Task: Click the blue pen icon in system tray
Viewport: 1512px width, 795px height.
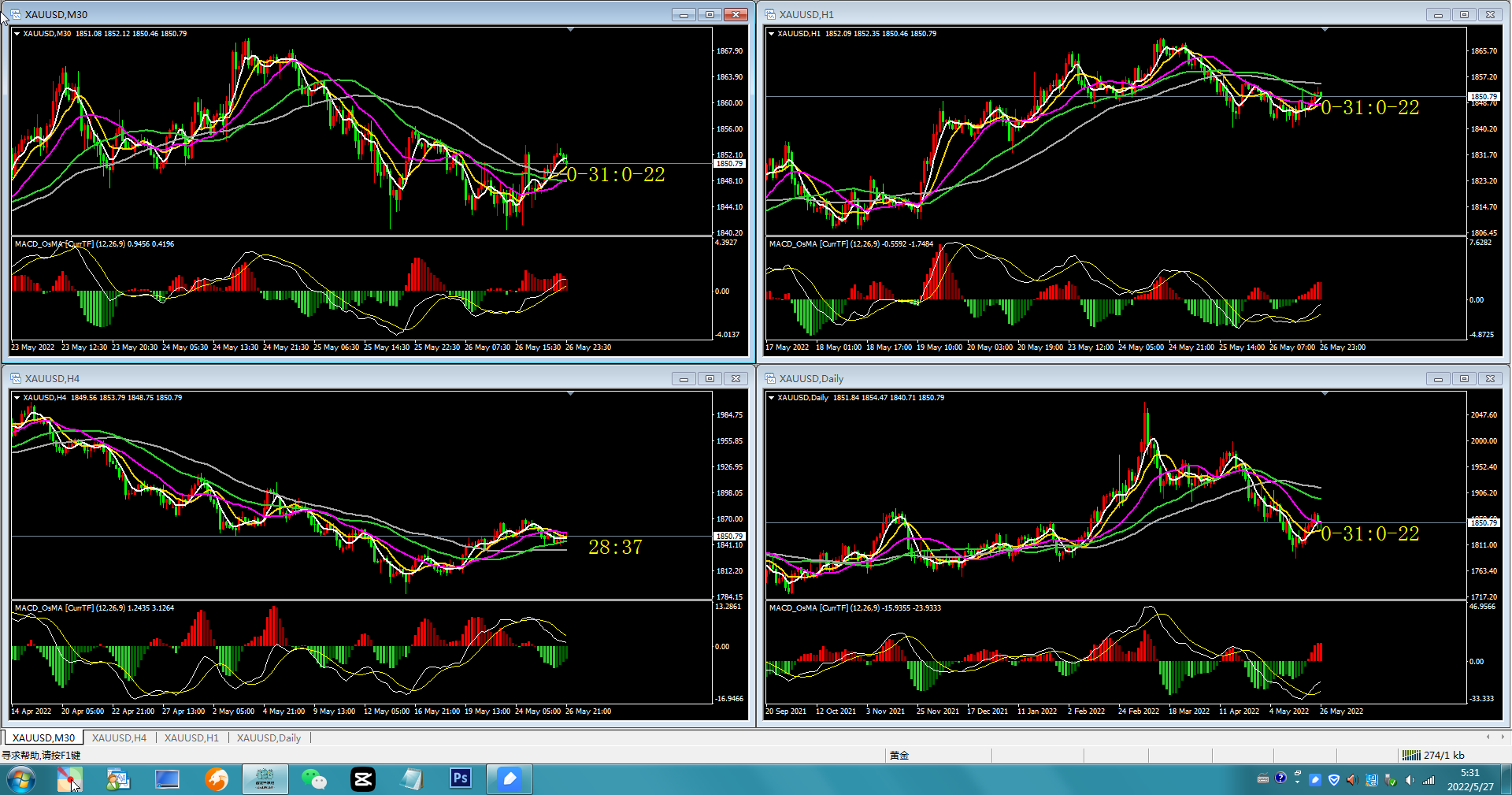Action: click(x=1315, y=779)
